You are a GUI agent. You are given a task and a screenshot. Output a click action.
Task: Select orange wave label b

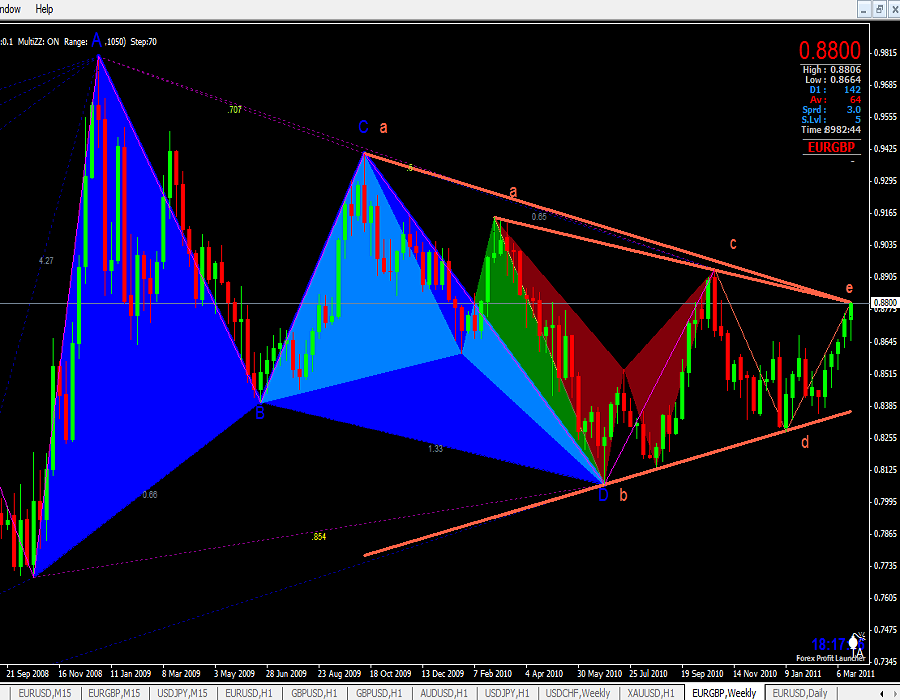[623, 495]
